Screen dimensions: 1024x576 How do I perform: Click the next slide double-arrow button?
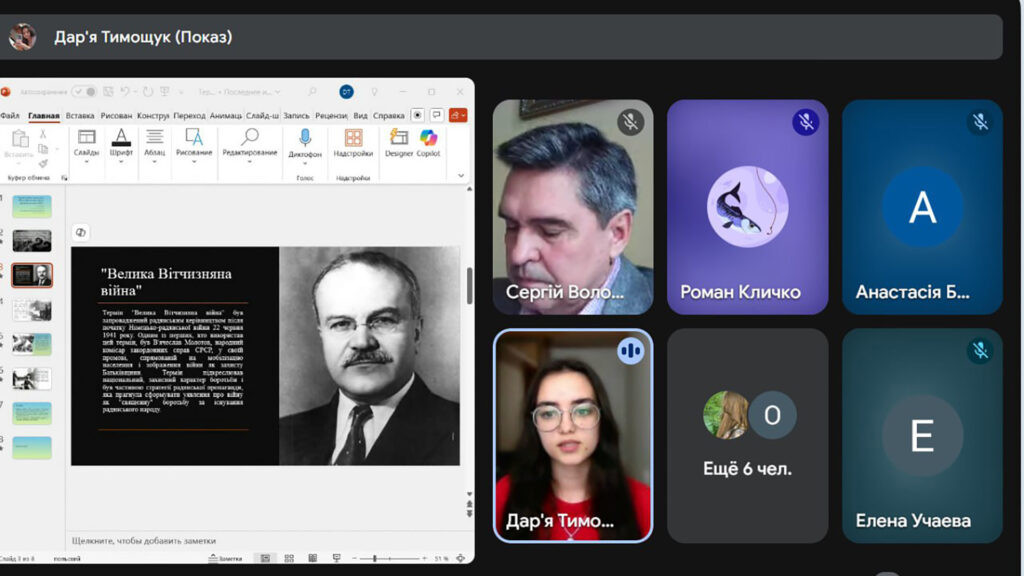pos(469,514)
